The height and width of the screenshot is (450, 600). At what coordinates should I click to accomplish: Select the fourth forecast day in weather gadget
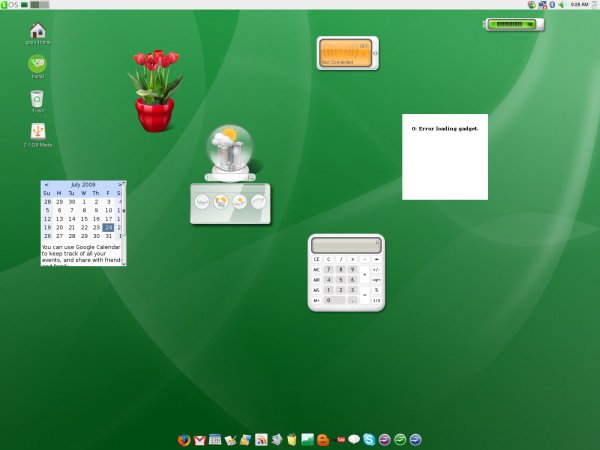(258, 202)
